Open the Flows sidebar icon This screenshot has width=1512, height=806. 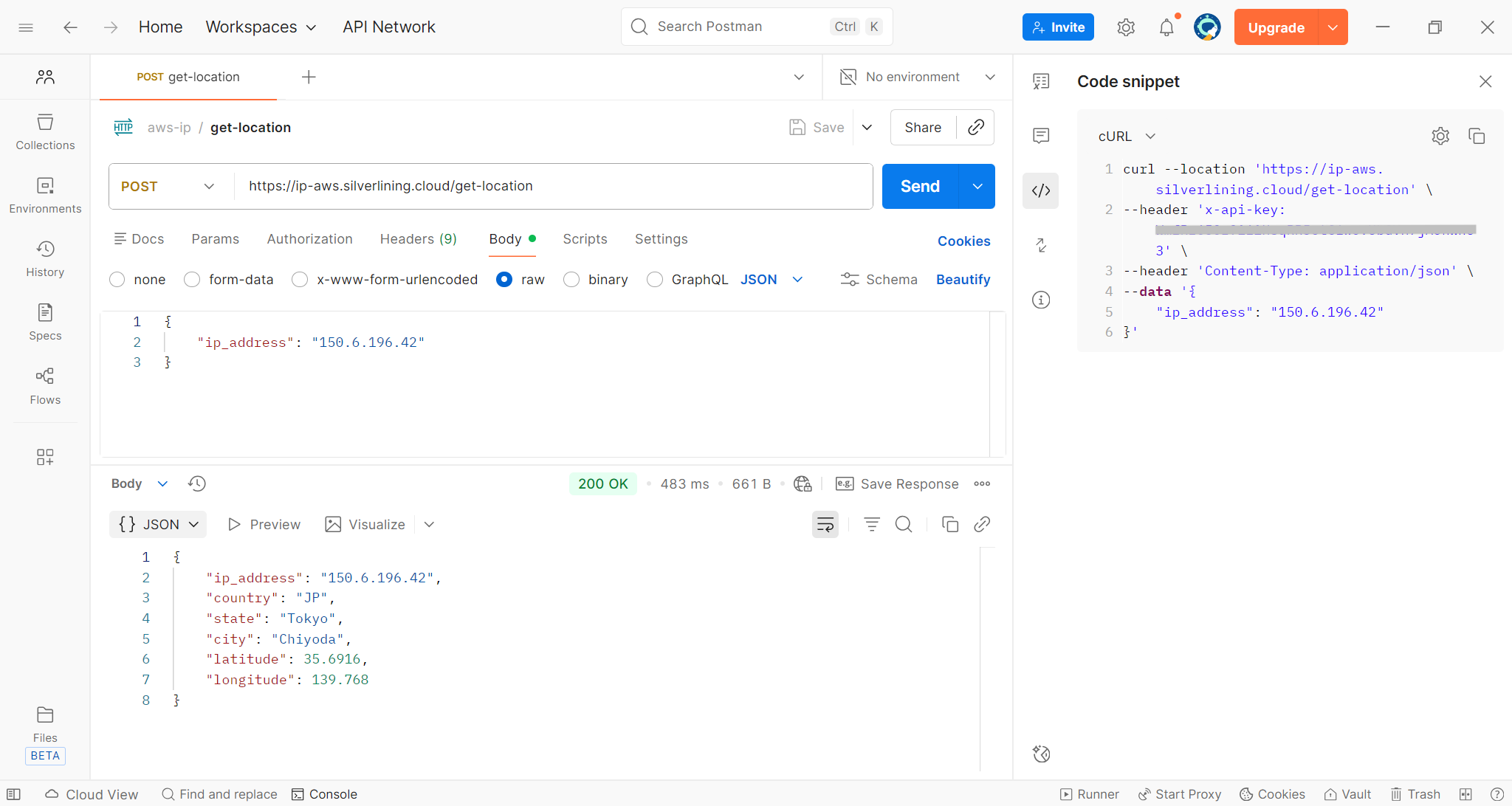(45, 386)
